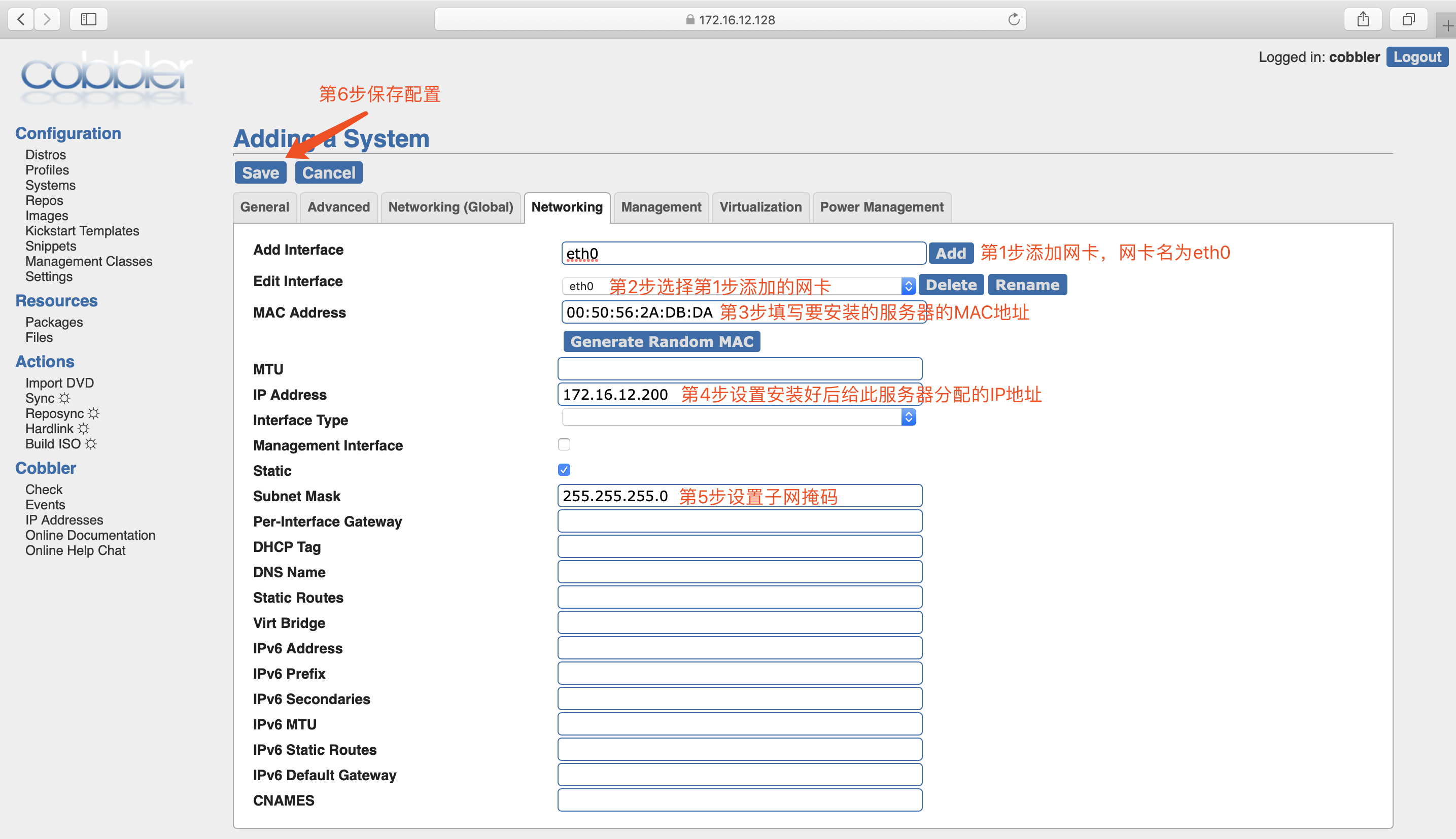Click the DHCP Tag field
The image size is (1456, 839).
pyautogui.click(x=740, y=546)
